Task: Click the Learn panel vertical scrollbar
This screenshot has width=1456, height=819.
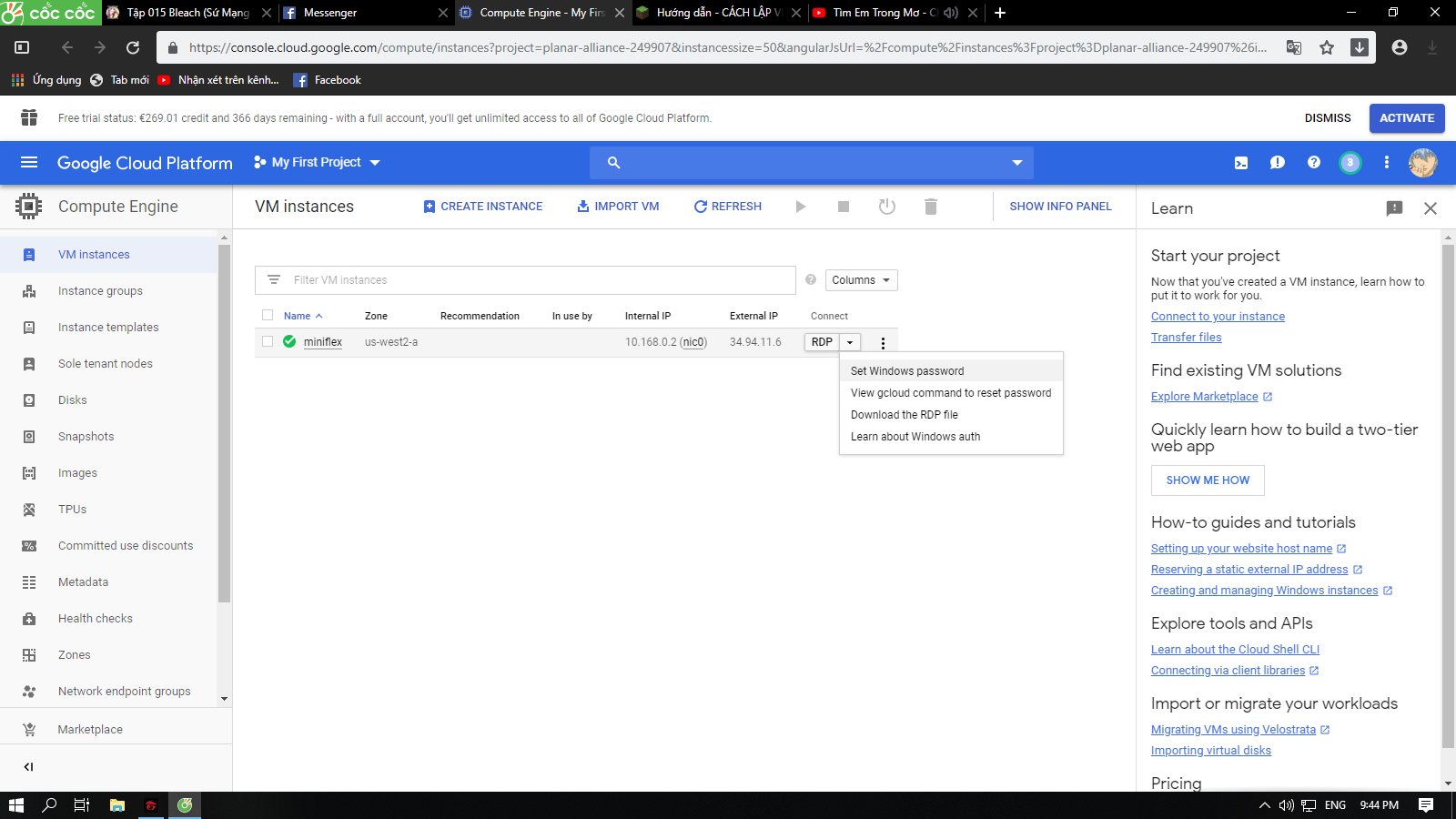Action: tap(1448, 496)
